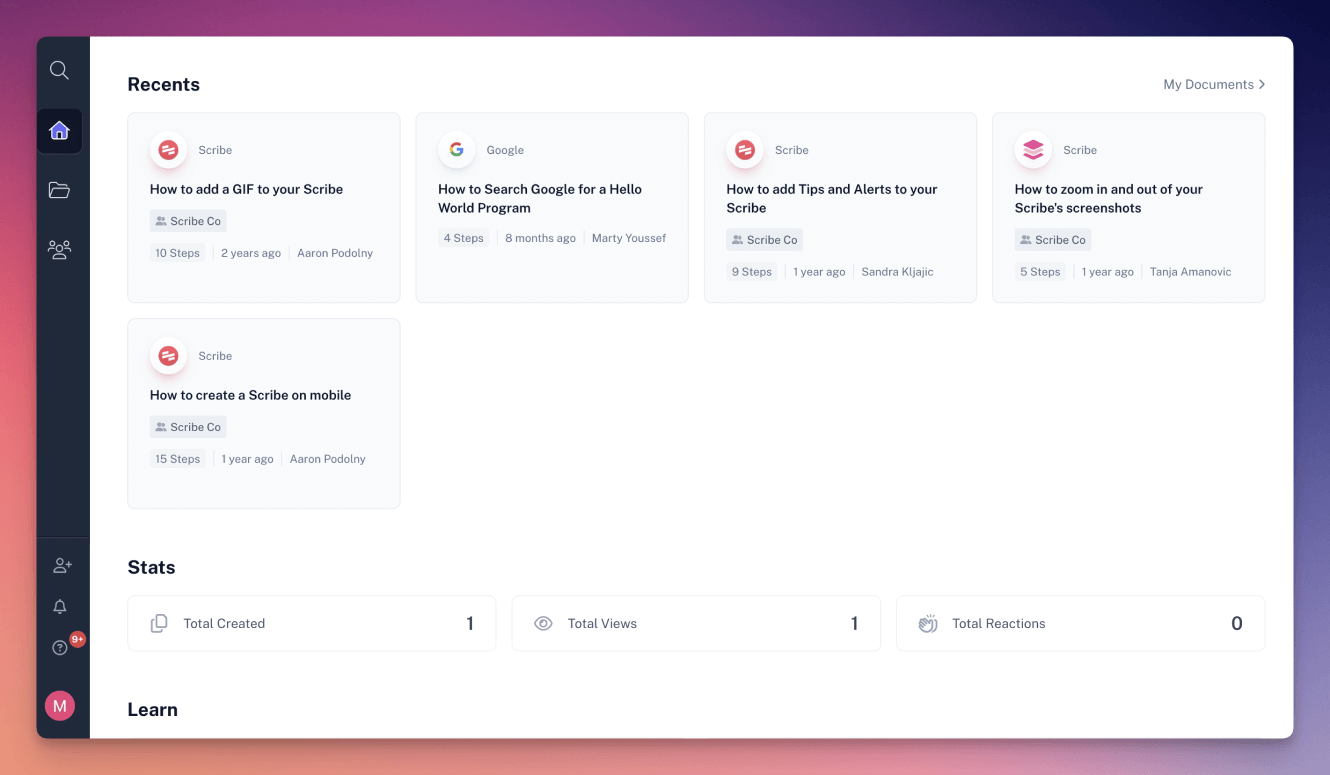Click the 9+ notification badge
Screen dimensions: 1330x775
click(78, 638)
